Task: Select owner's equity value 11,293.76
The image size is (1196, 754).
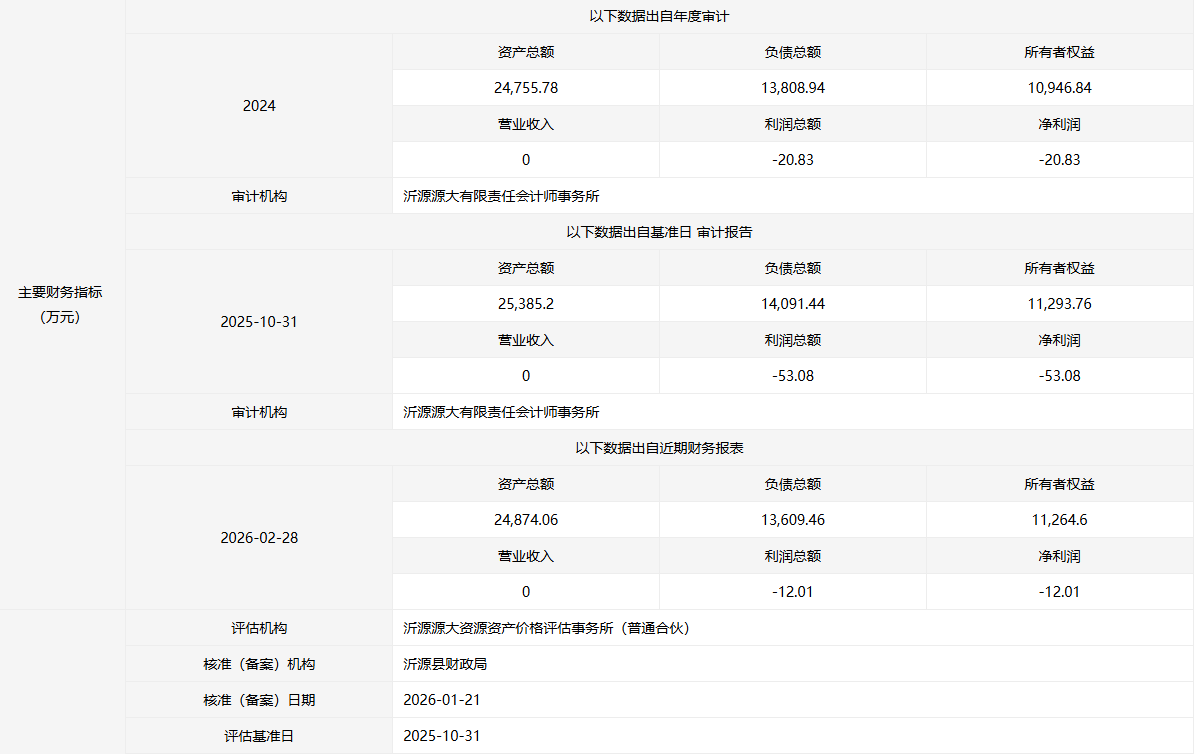Action: (x=1059, y=304)
